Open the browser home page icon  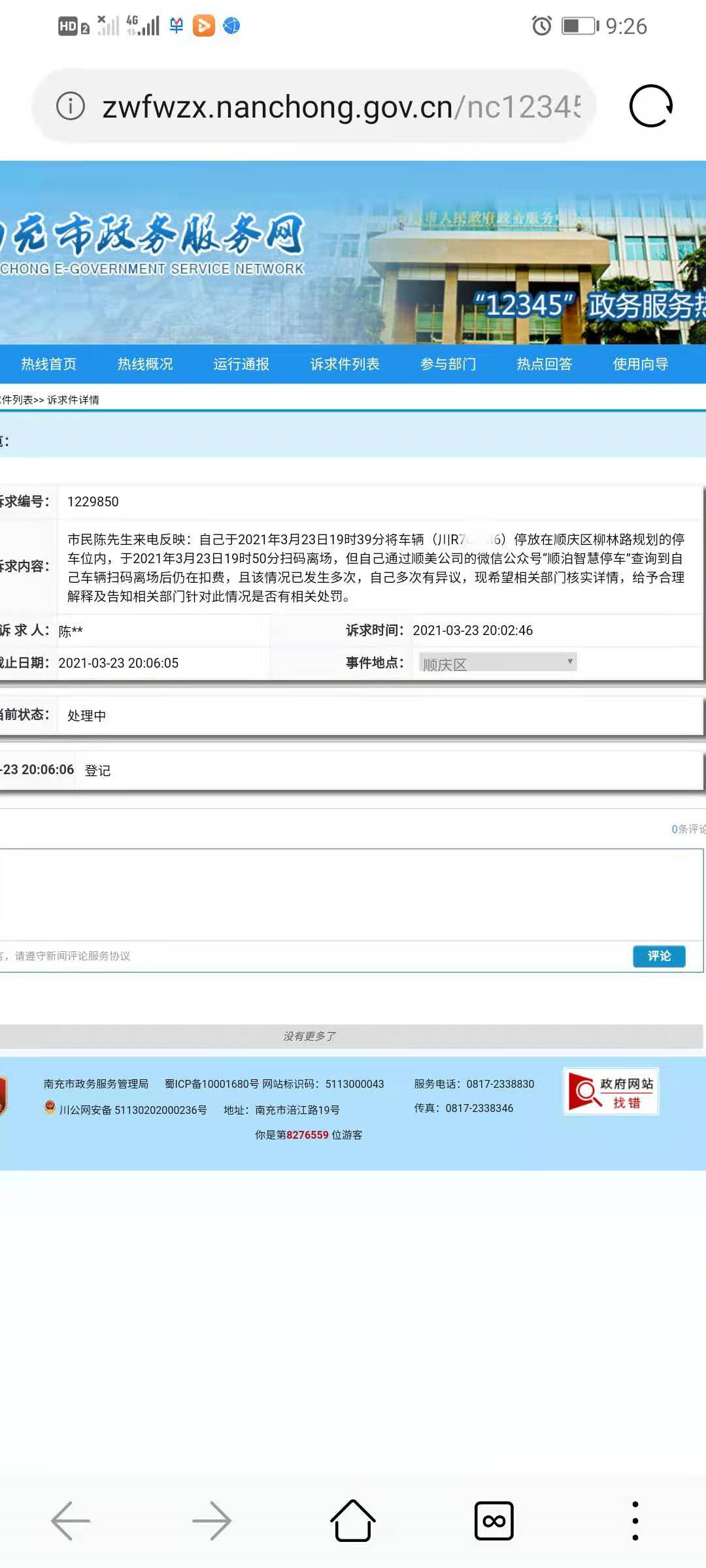(x=352, y=1520)
